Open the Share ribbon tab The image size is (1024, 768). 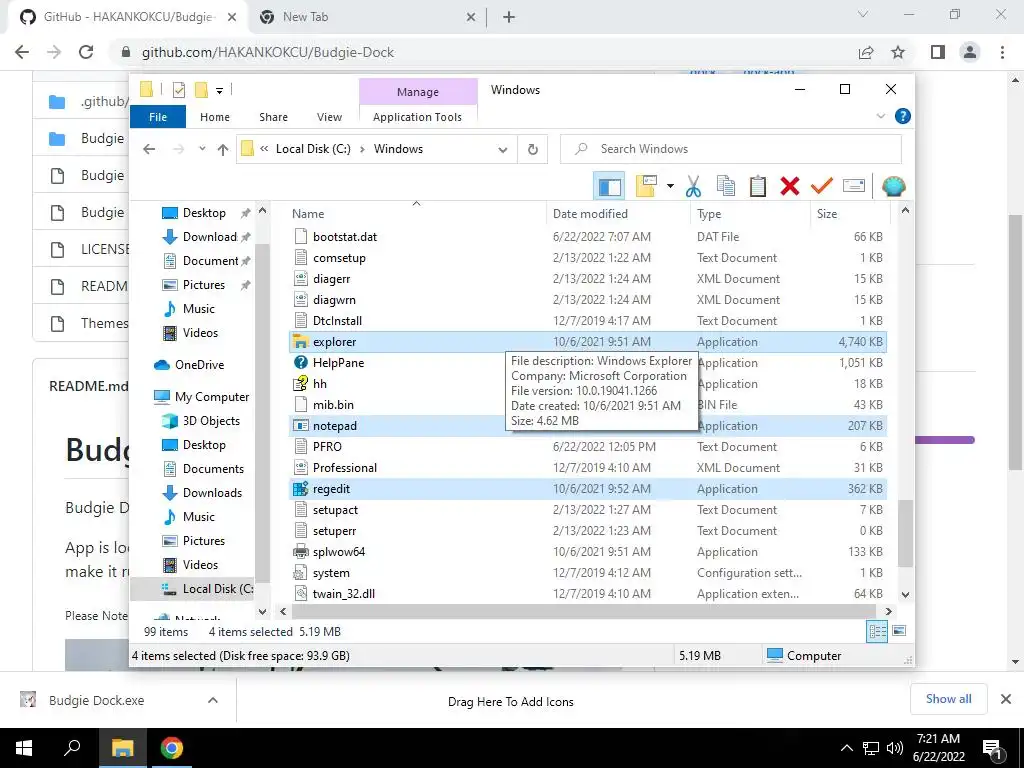pos(273,117)
